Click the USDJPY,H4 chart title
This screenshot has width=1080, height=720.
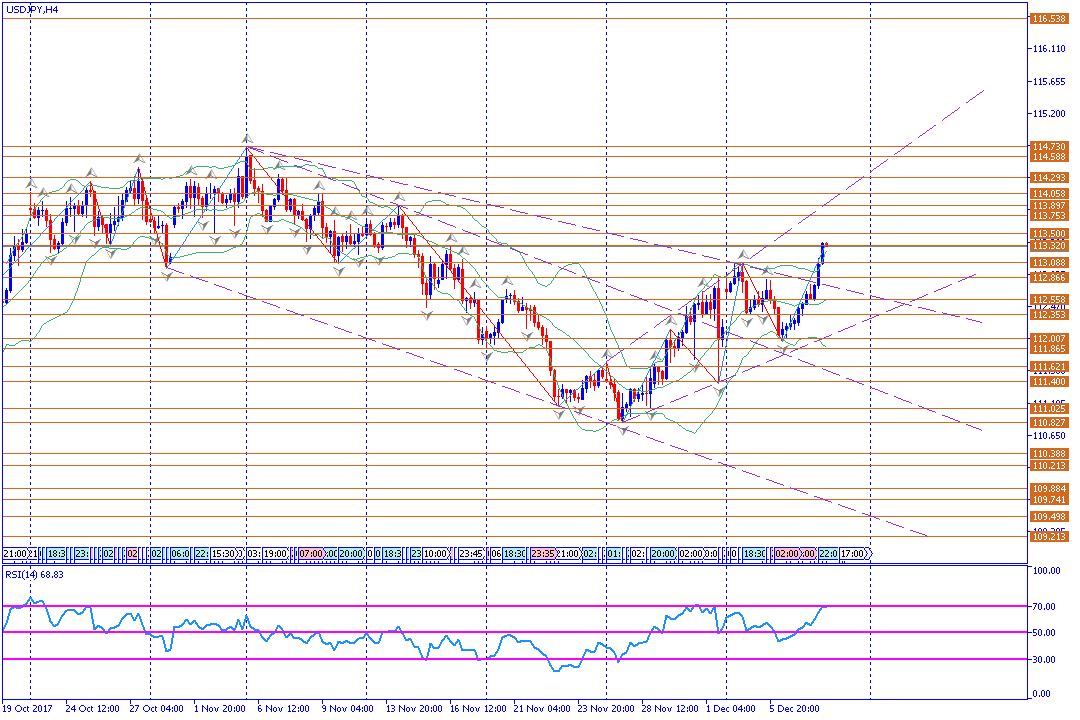(30, 8)
